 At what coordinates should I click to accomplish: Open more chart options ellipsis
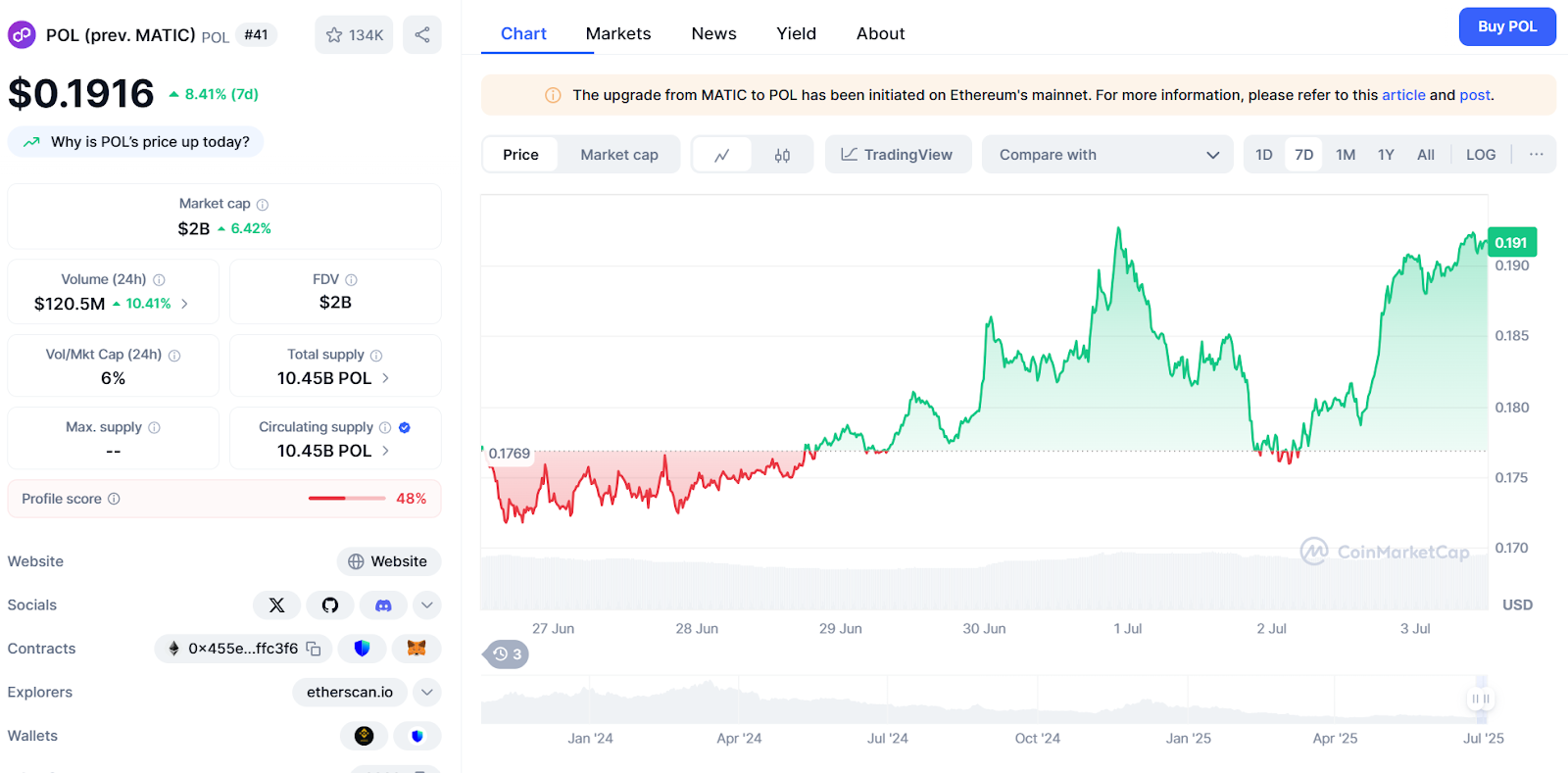[x=1536, y=155]
